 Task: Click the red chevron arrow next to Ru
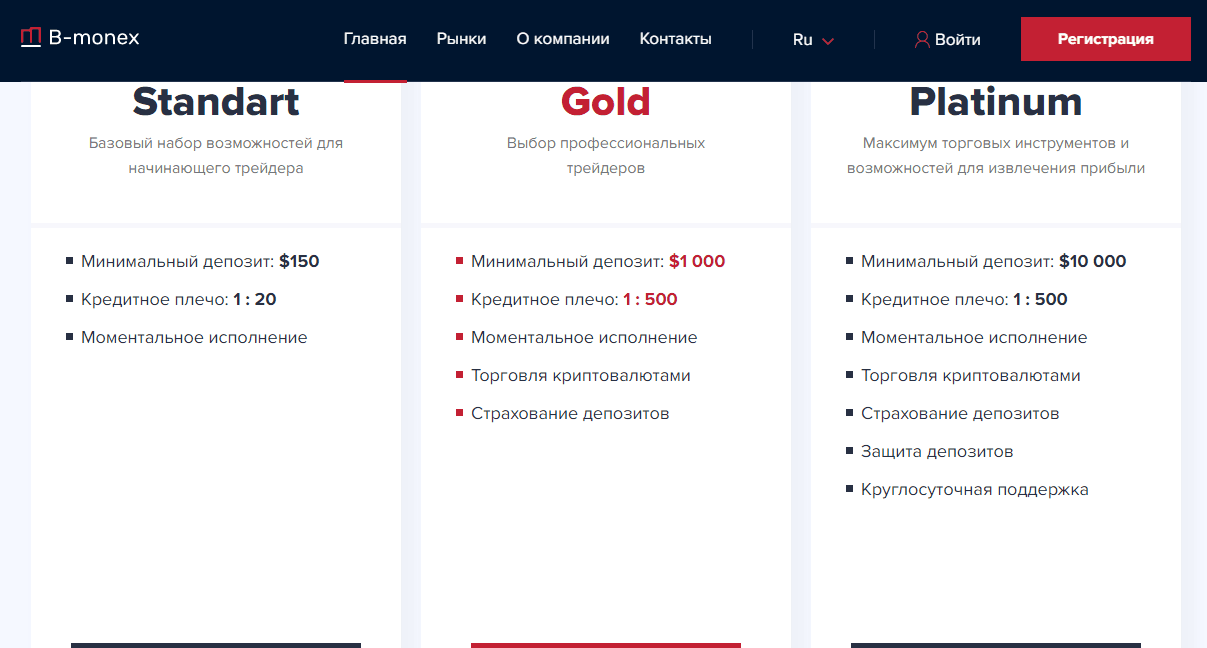point(828,41)
